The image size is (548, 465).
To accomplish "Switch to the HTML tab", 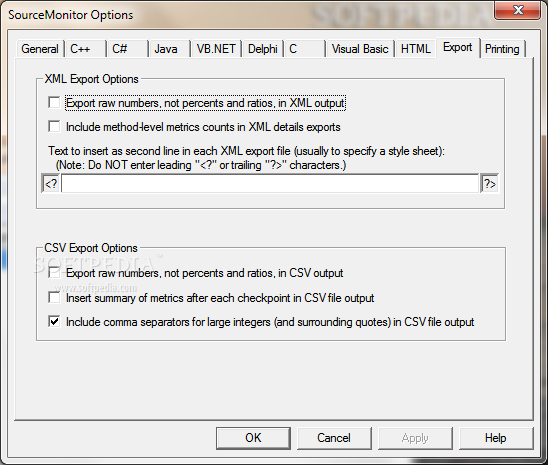I will point(416,49).
